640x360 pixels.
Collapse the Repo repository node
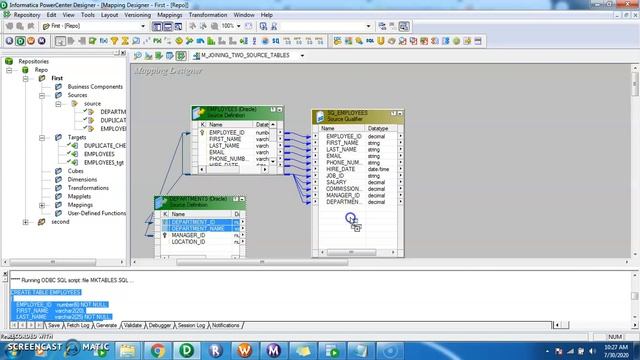(x=9, y=70)
